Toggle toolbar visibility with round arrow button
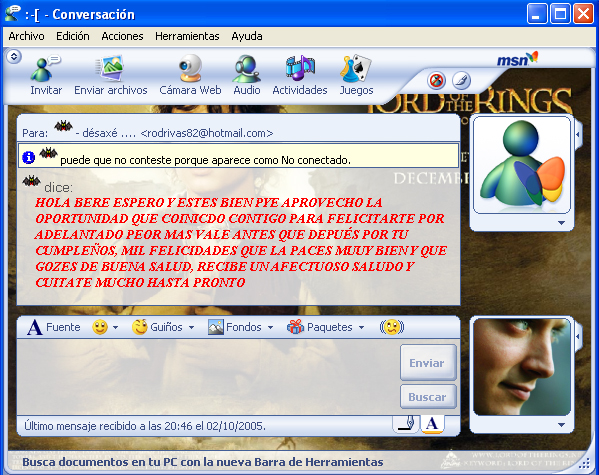The height and width of the screenshot is (475, 599). coord(14,57)
